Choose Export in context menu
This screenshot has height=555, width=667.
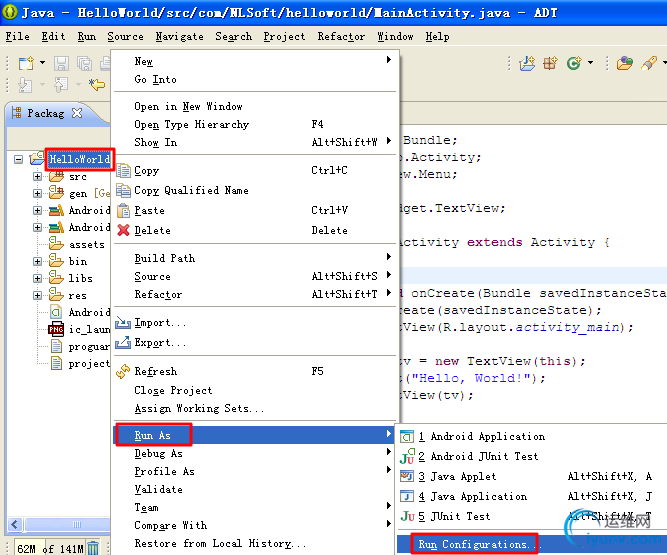(255, 343)
